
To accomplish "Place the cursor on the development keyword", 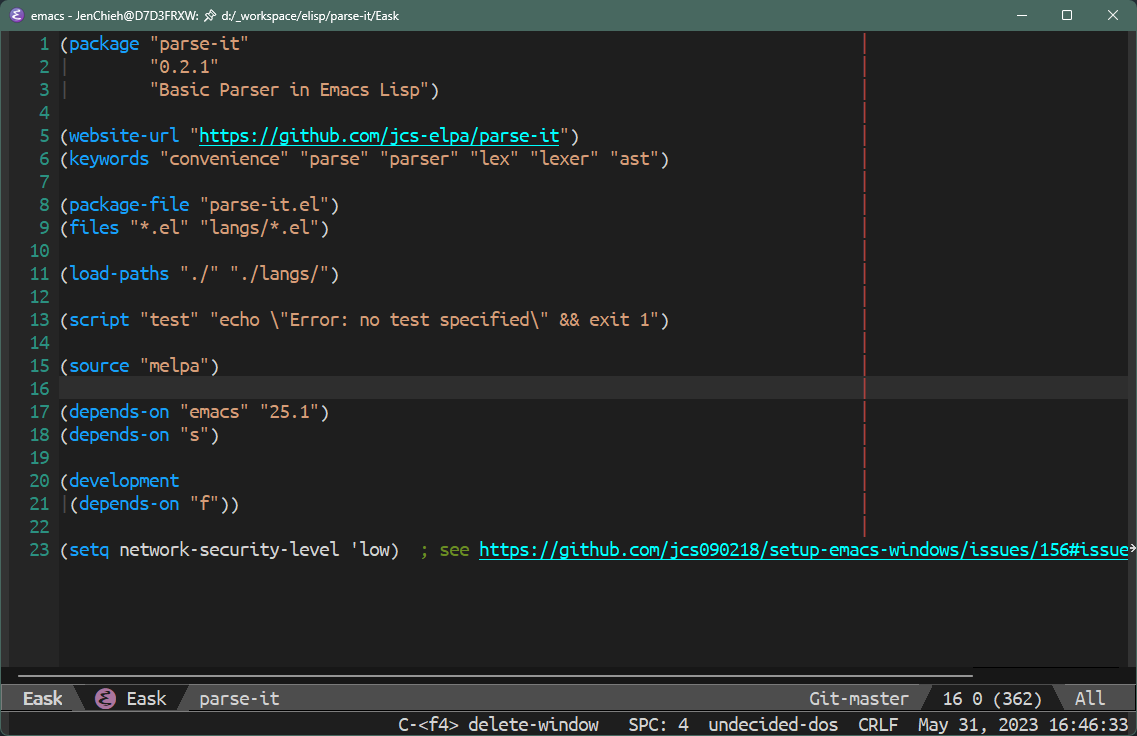I will pyautogui.click(x=124, y=481).
